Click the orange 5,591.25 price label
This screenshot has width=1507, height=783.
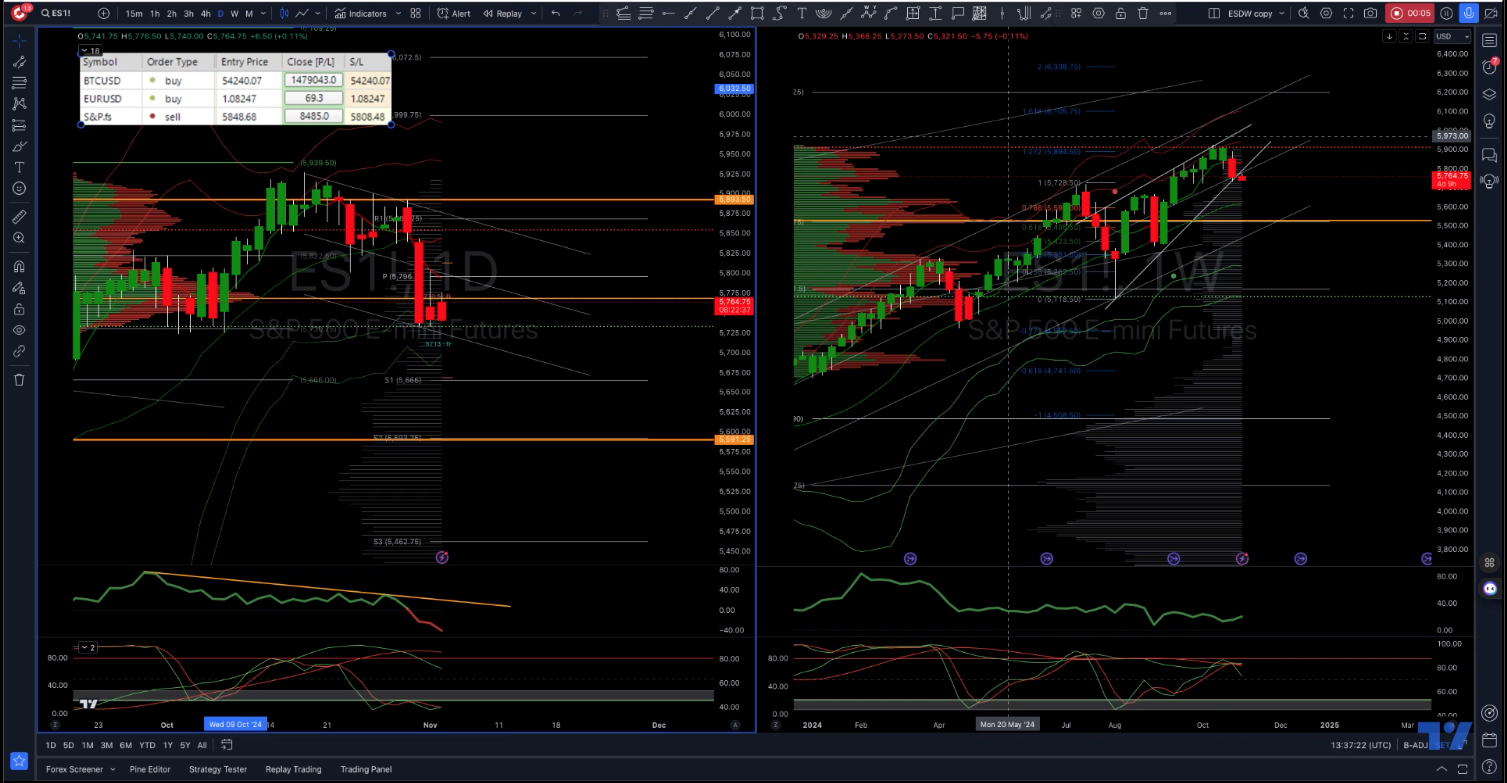point(734,439)
